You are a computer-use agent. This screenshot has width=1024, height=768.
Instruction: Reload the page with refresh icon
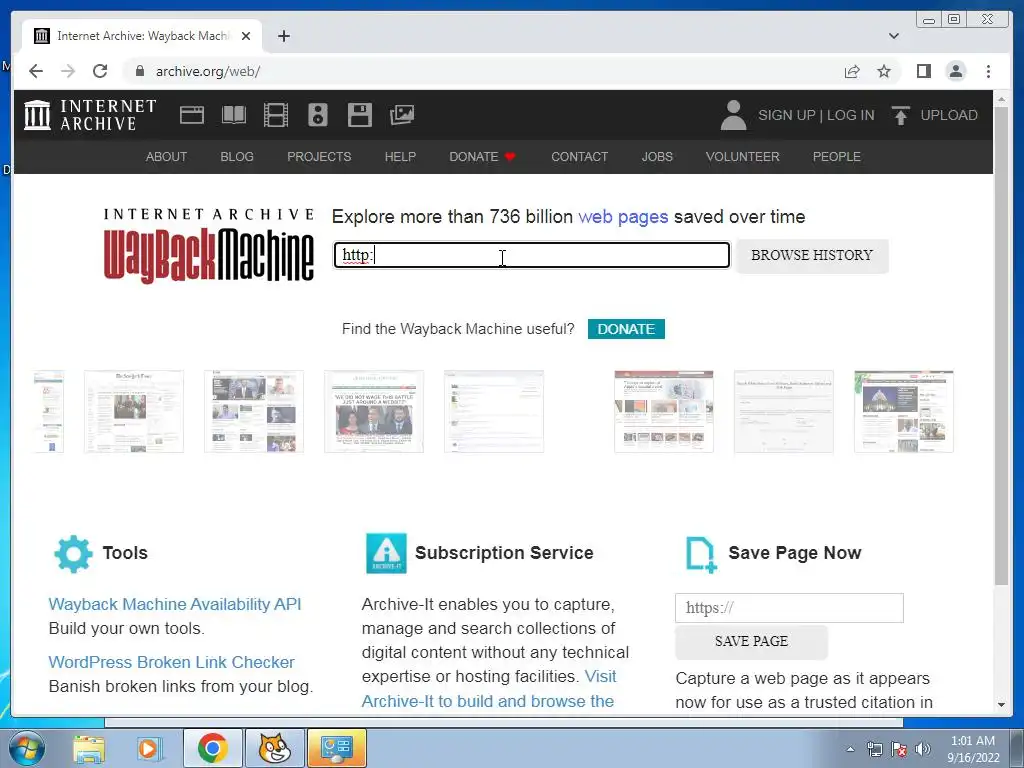tap(100, 71)
